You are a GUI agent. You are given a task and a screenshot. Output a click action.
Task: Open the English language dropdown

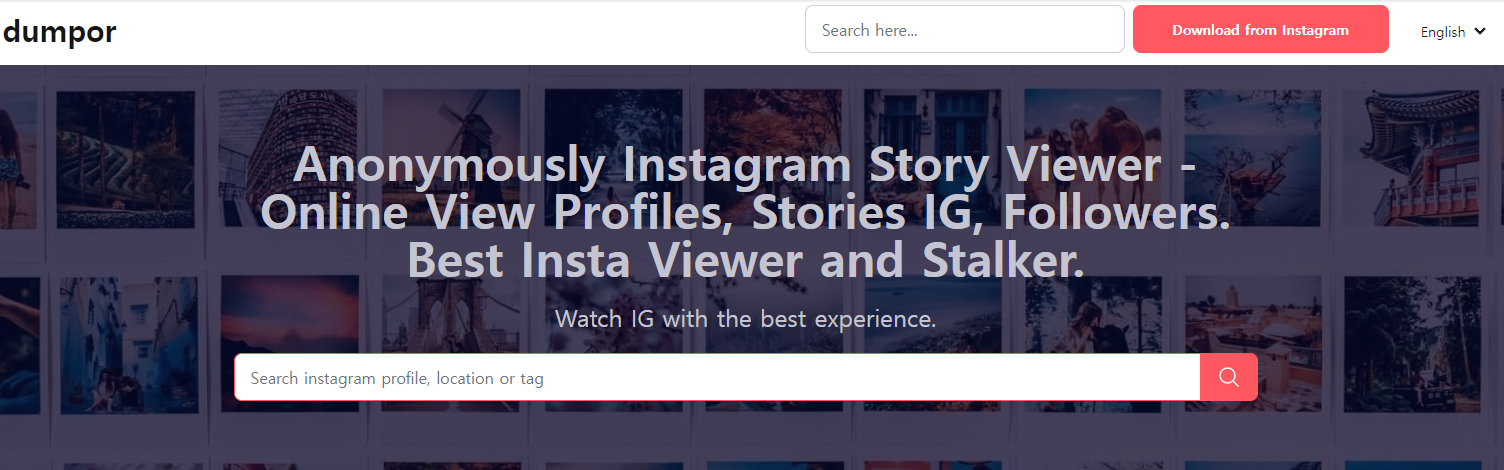point(1453,32)
